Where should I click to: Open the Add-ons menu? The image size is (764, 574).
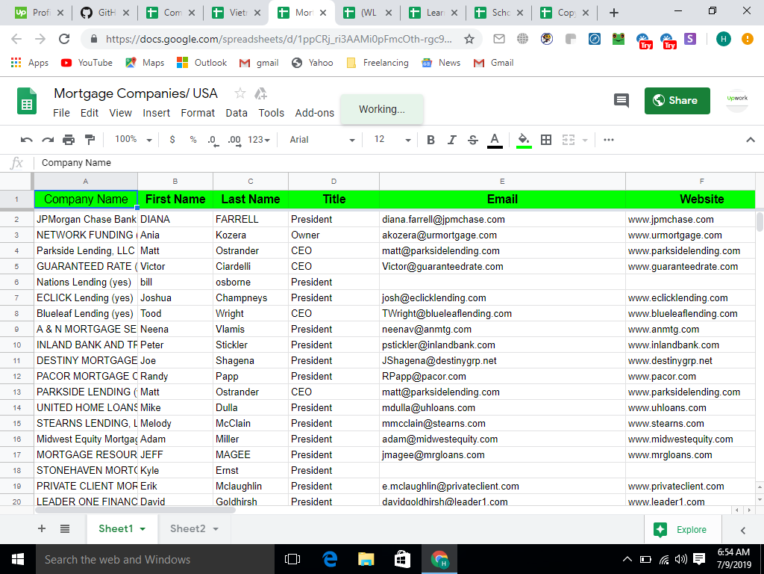click(314, 113)
